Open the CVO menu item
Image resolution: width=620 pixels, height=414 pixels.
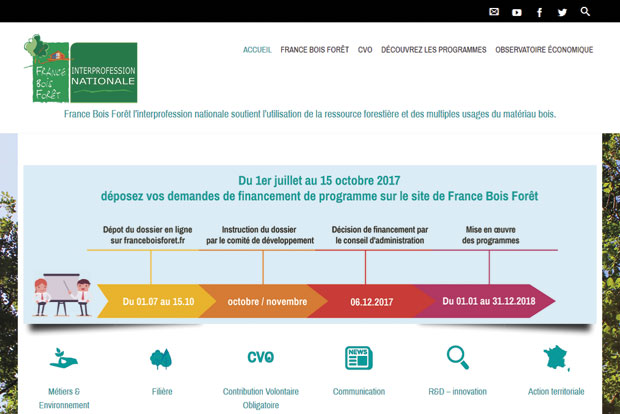(365, 50)
